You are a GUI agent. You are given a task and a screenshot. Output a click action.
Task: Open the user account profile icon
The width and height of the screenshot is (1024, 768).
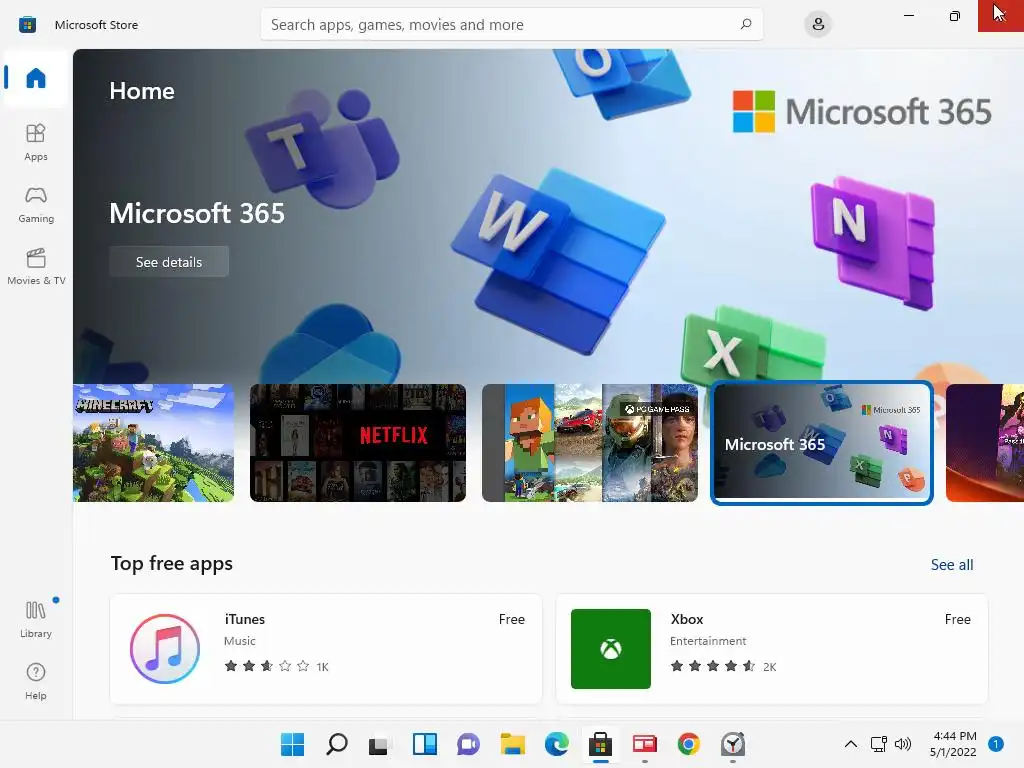click(818, 25)
